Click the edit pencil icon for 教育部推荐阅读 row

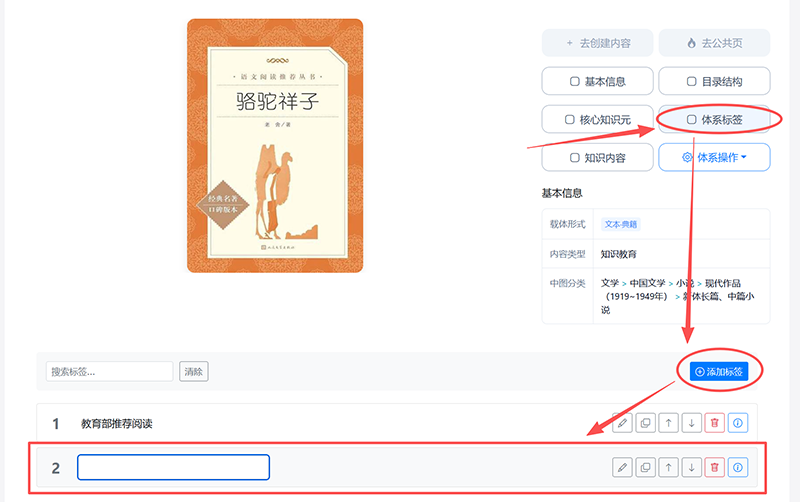tap(622, 423)
